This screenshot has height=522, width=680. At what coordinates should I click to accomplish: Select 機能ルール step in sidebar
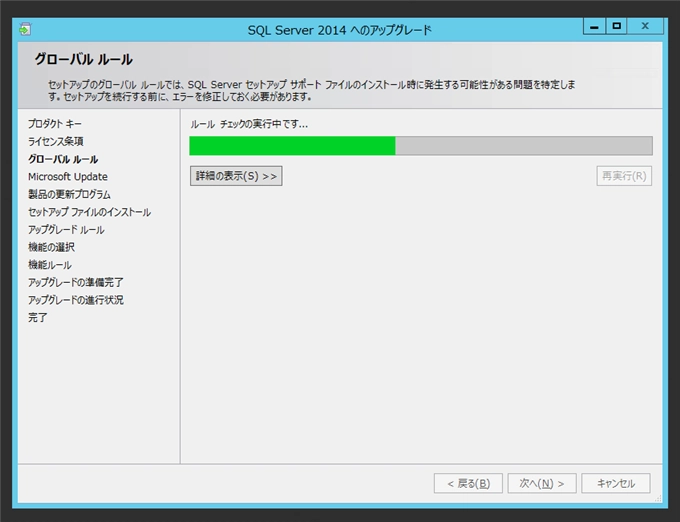(x=50, y=265)
